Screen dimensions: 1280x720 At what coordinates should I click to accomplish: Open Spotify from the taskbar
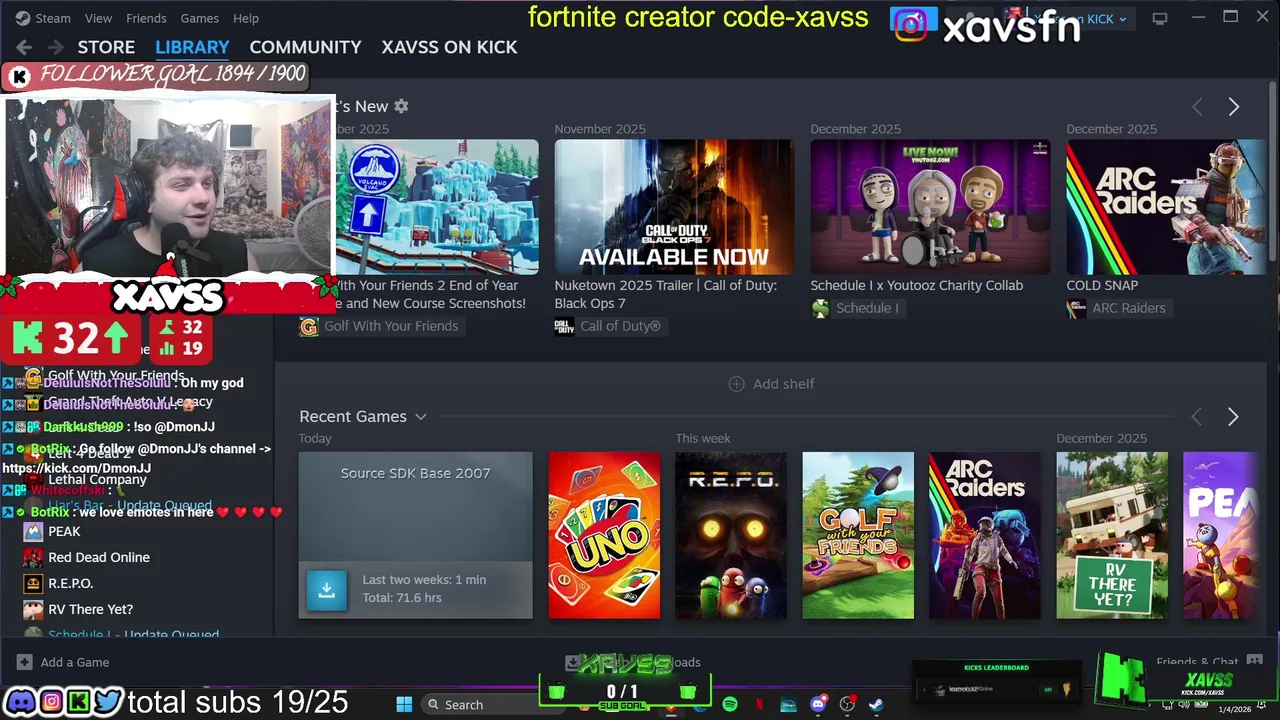[730, 705]
